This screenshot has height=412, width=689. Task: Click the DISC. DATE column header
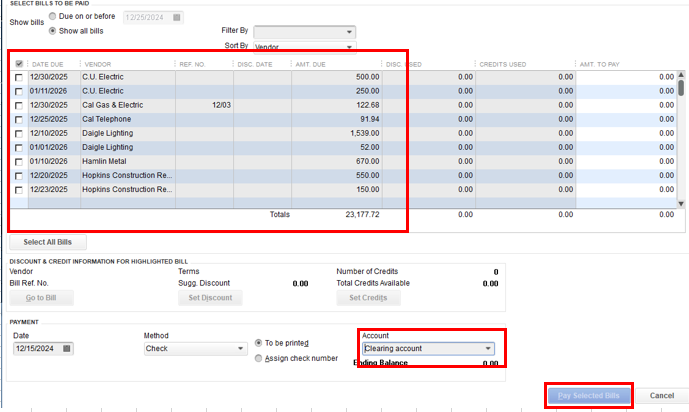255,64
